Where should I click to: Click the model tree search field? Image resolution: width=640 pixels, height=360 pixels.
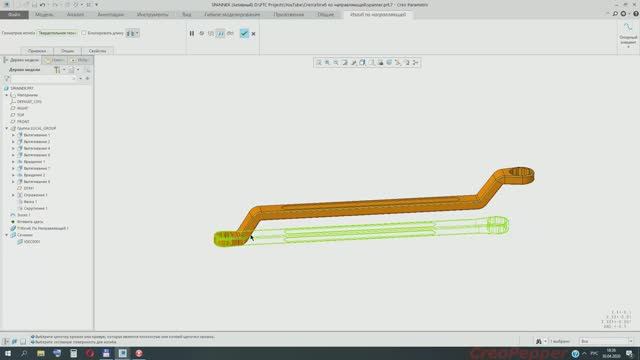[43, 78]
